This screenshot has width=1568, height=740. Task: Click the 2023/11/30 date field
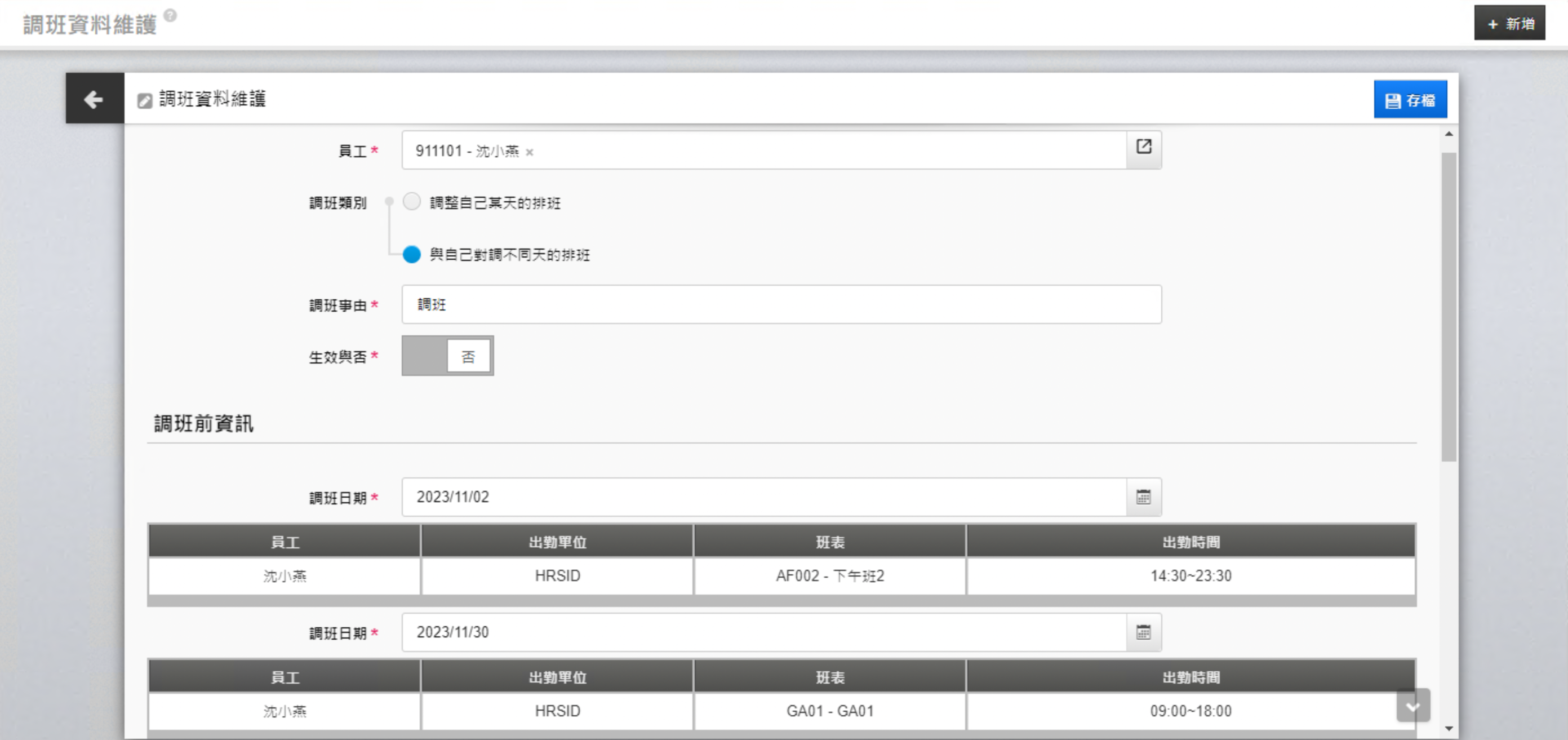pos(764,632)
